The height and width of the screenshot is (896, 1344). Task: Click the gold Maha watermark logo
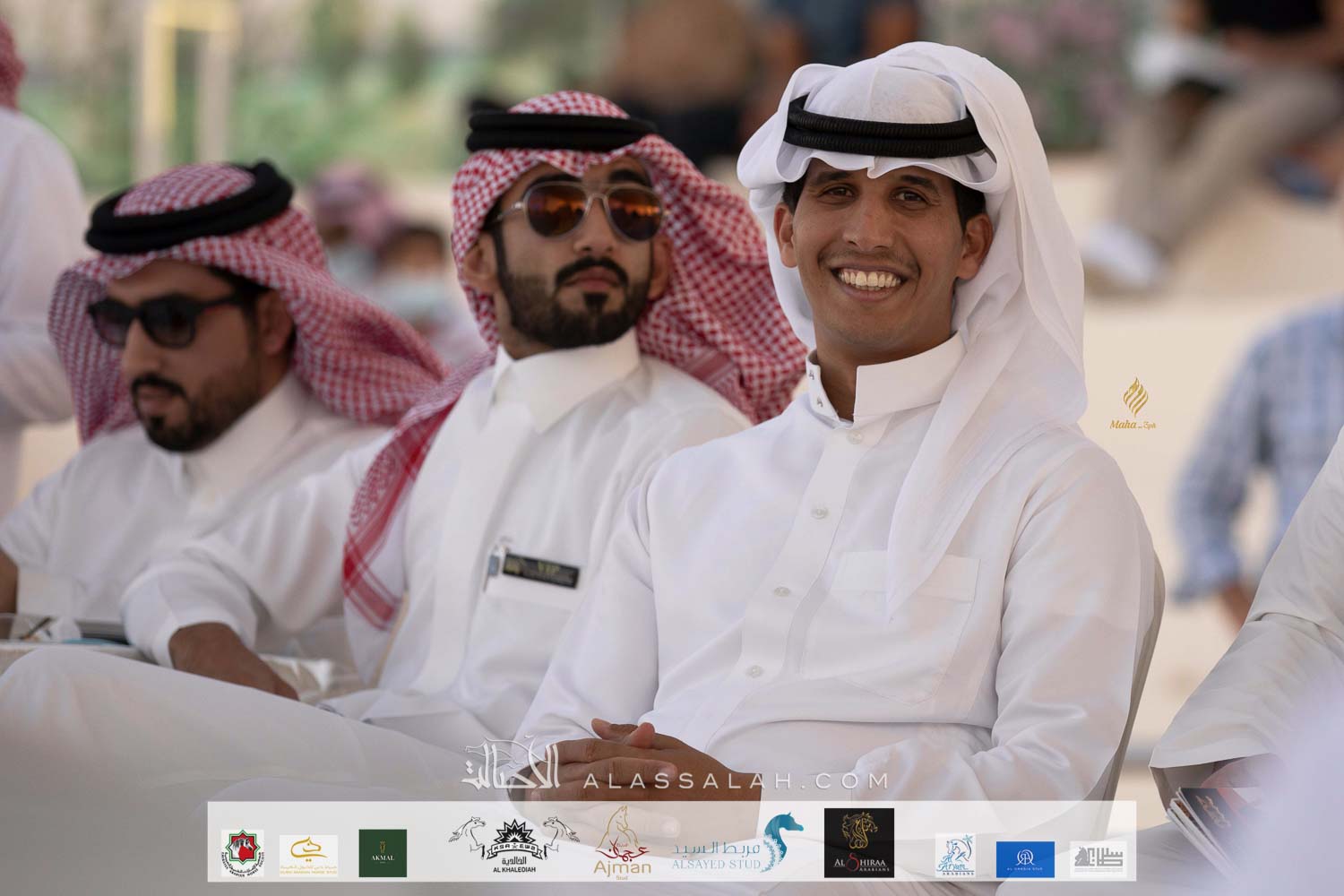[1136, 402]
